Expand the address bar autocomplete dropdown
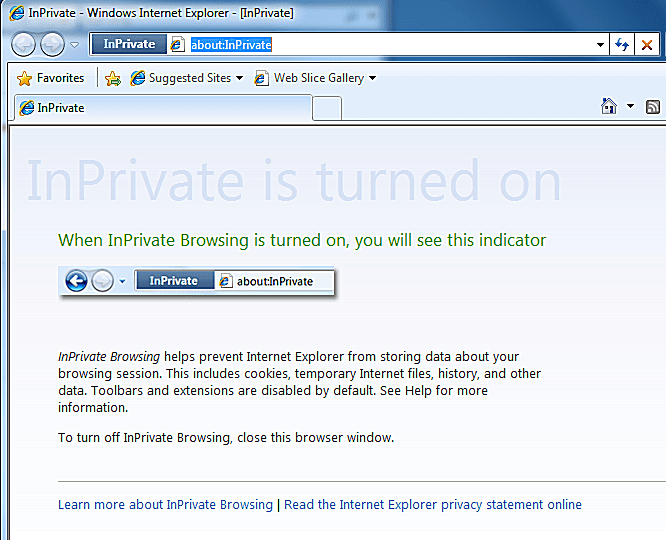Viewport: 666px width, 540px height. (x=600, y=45)
